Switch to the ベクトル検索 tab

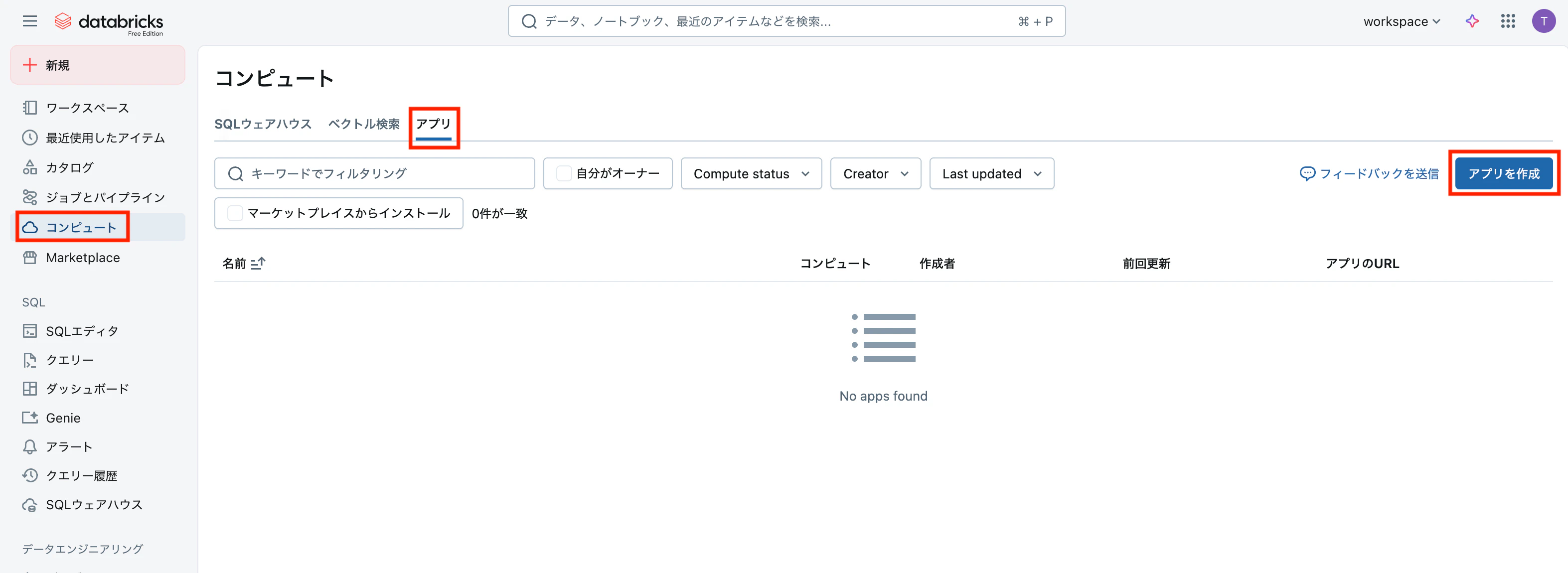(364, 124)
